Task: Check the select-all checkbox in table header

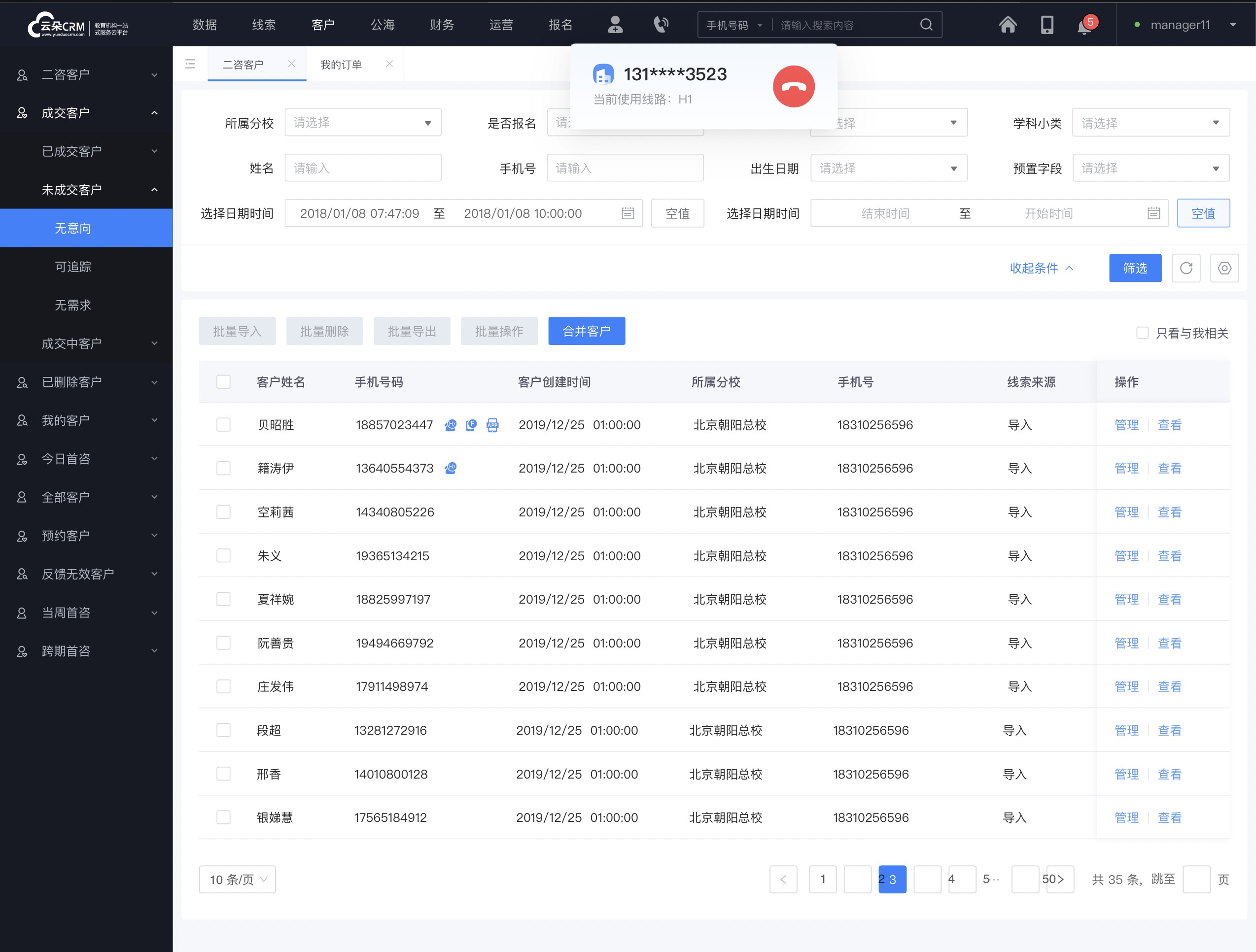Action: (x=223, y=381)
